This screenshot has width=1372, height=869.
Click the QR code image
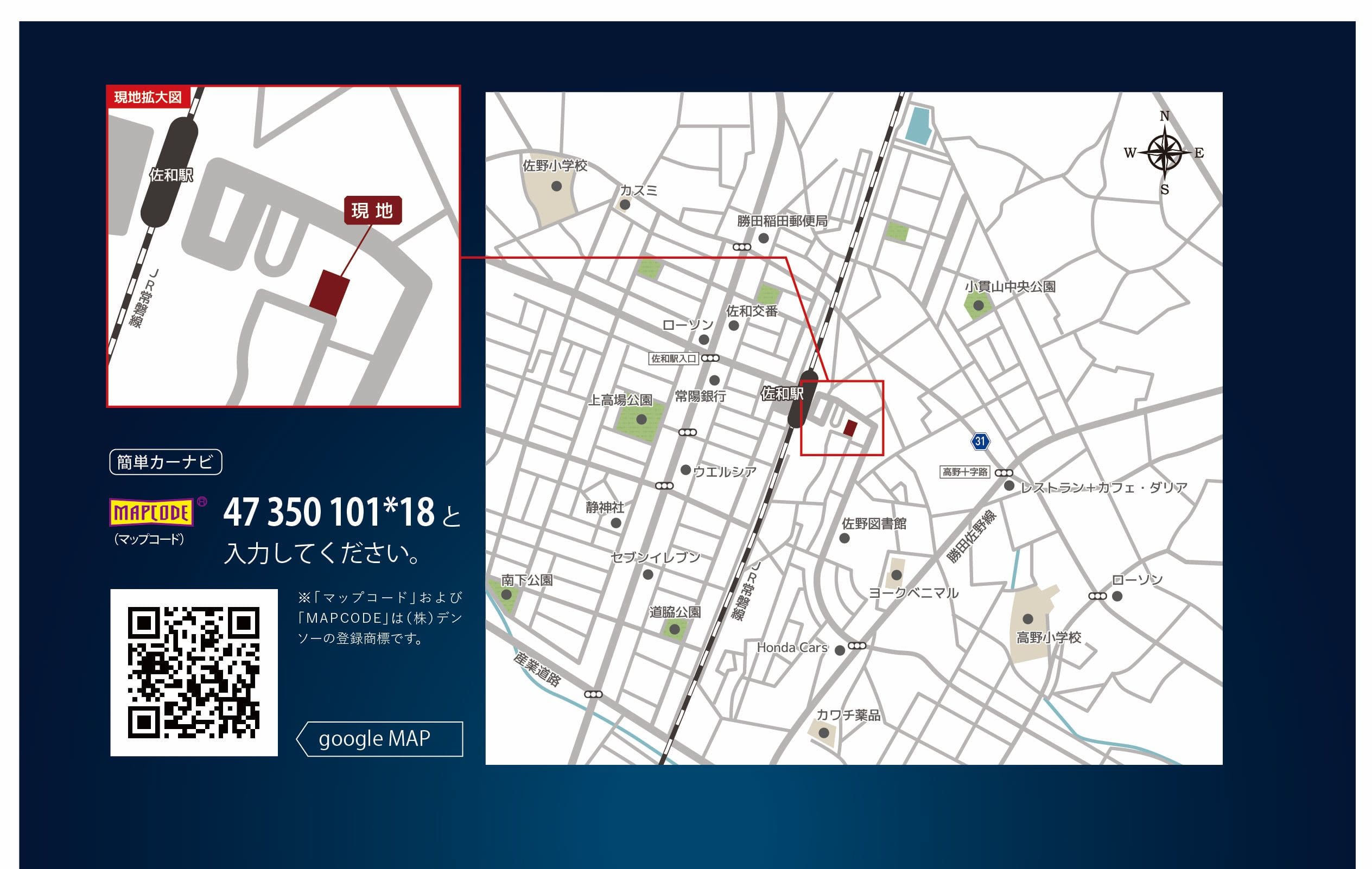point(194,673)
